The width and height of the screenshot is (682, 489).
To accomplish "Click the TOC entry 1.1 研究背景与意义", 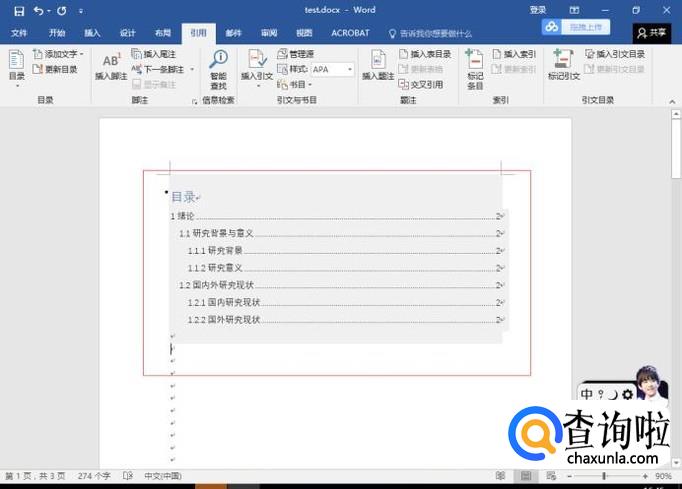I will pyautogui.click(x=341, y=234).
